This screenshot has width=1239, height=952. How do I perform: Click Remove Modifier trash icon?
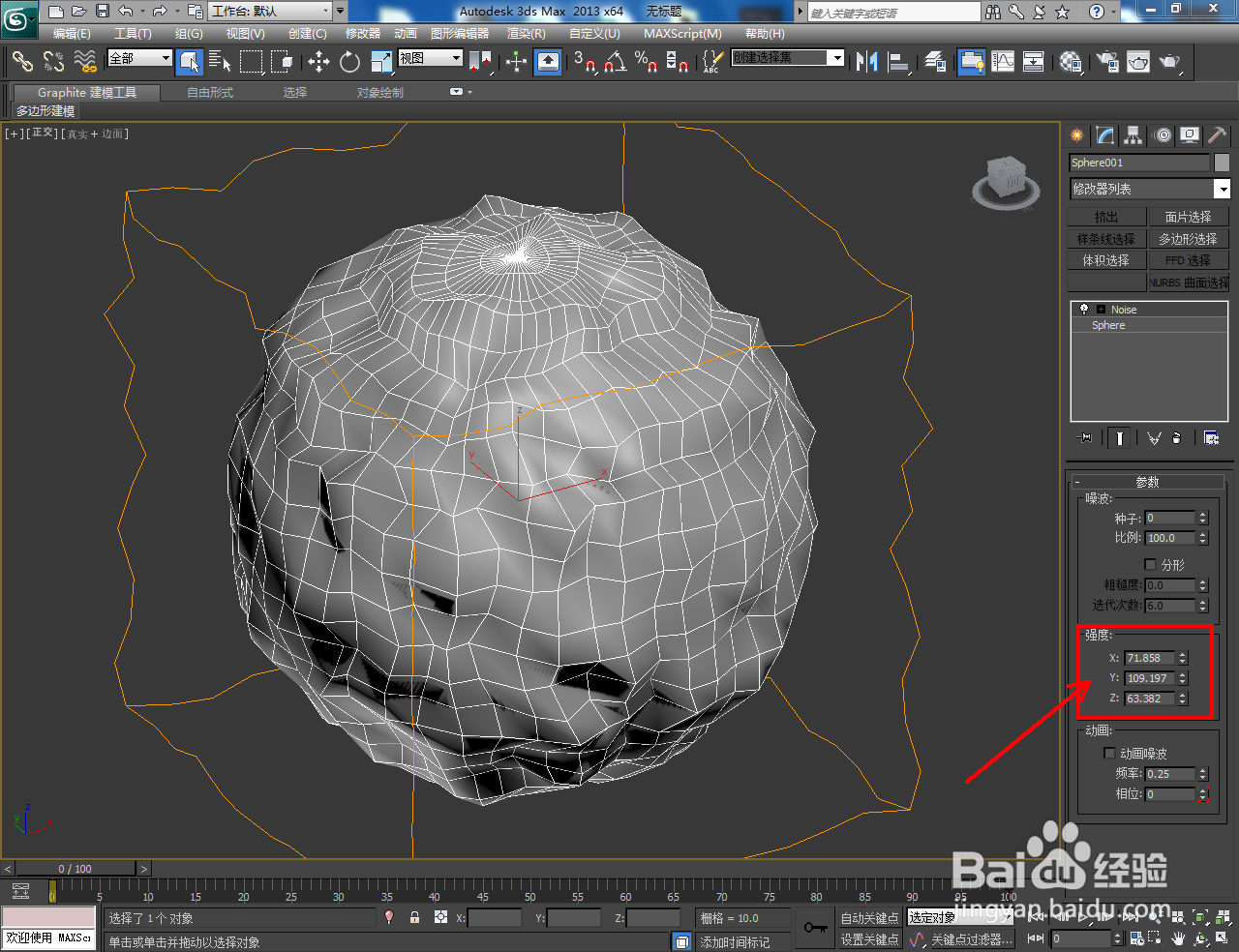tap(1176, 438)
